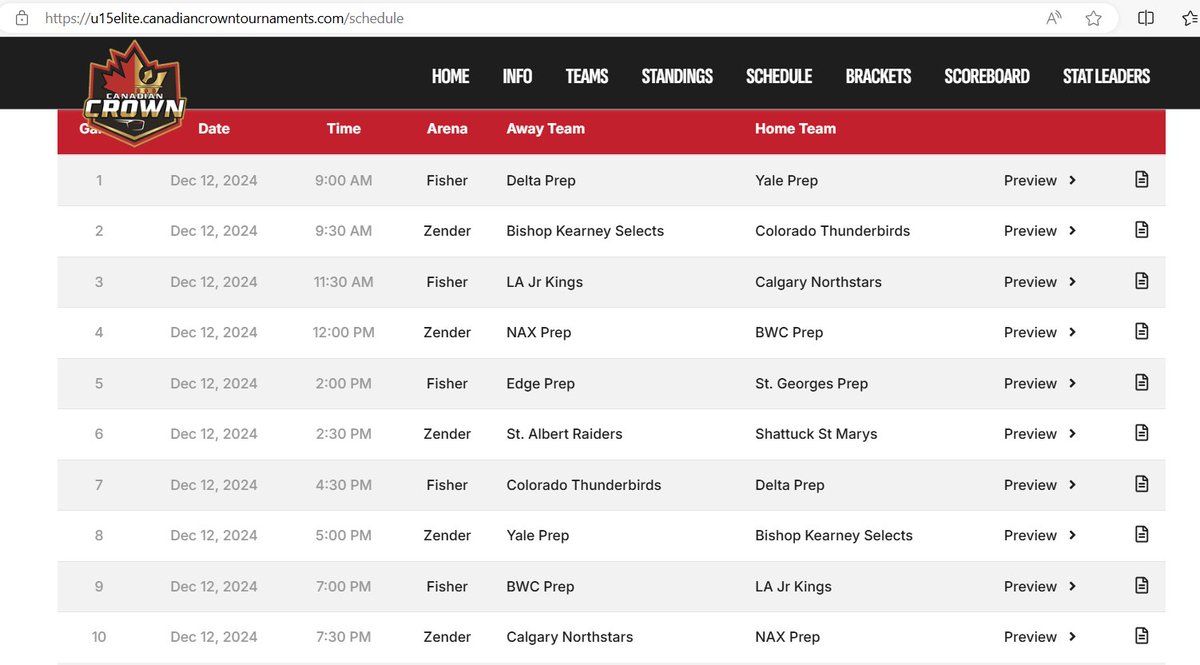Open the Preview link for Game 7
The image size is (1200, 665).
[x=1030, y=484]
